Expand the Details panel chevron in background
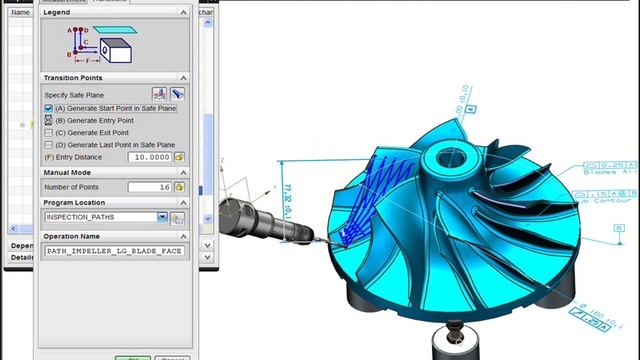Image resolution: width=640 pixels, height=360 pixels. [207, 257]
